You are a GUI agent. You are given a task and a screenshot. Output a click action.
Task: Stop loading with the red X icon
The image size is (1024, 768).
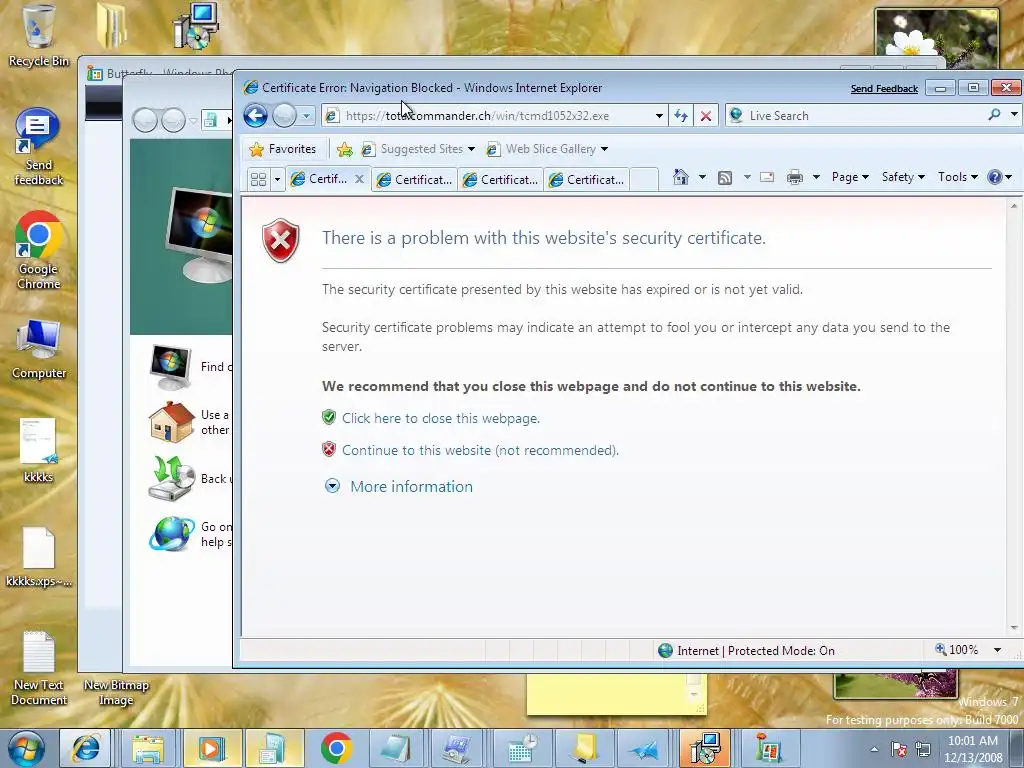(x=706, y=116)
